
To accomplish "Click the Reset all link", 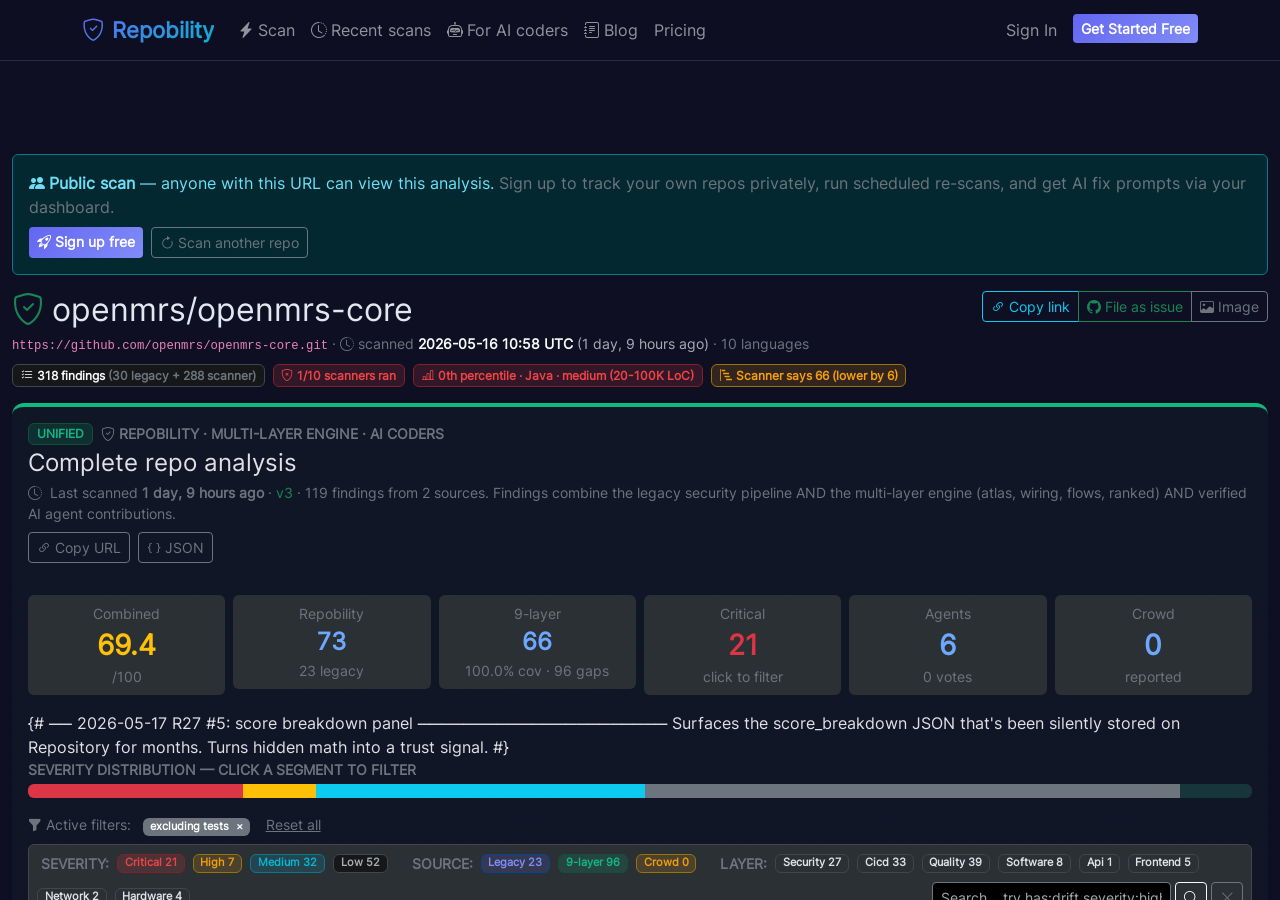I will point(293,825).
